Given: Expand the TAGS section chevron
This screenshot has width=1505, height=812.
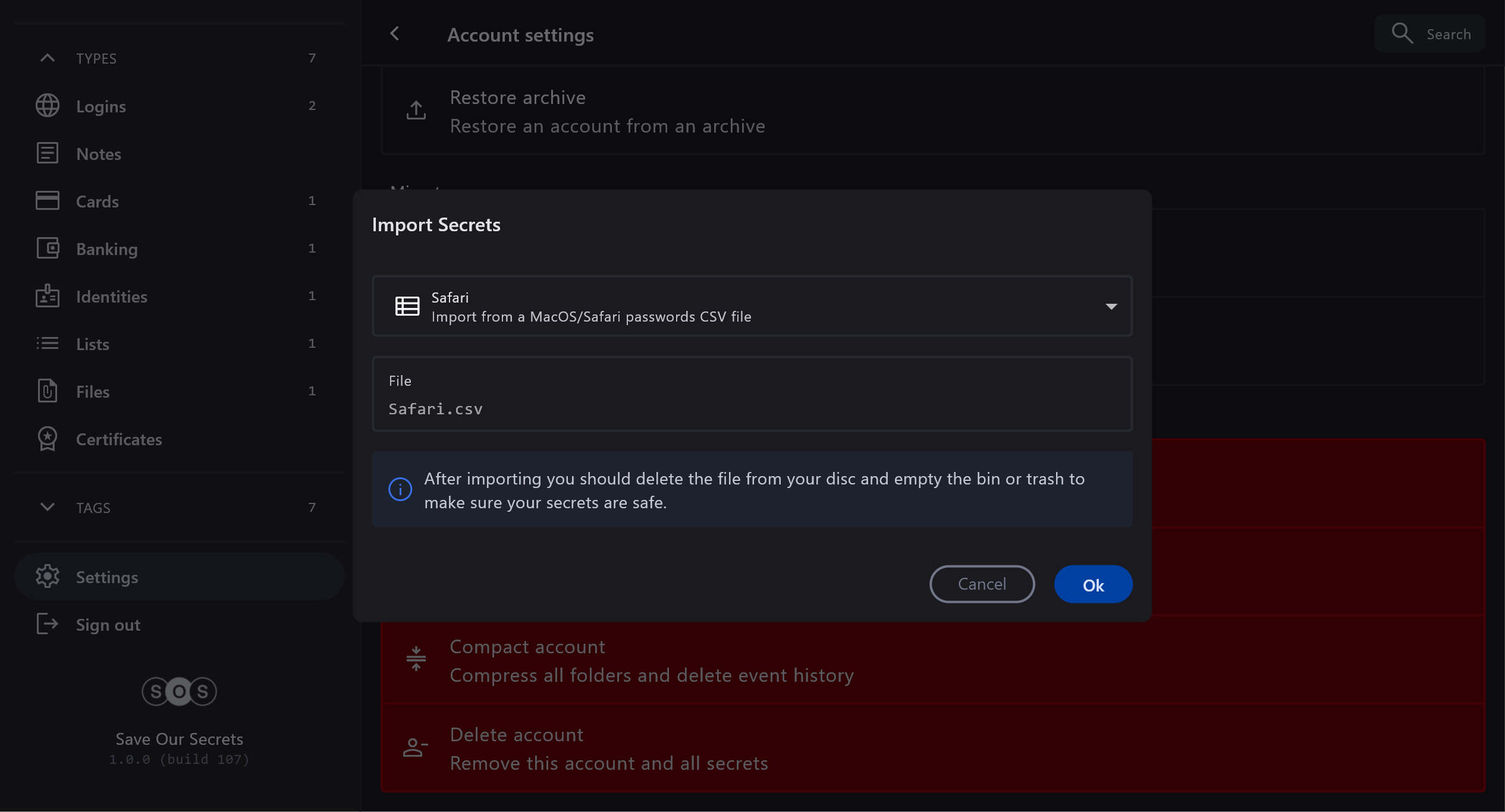Looking at the screenshot, I should (x=48, y=507).
